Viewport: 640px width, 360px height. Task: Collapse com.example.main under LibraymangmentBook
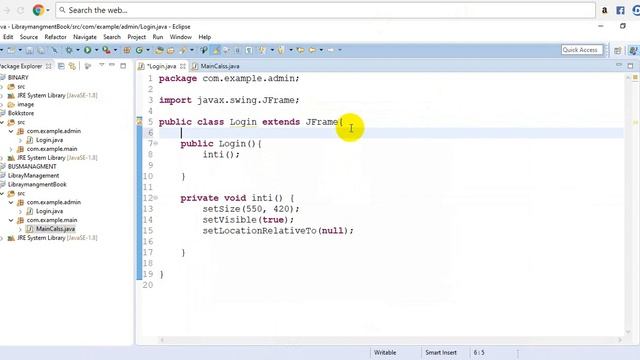click(x=11, y=220)
